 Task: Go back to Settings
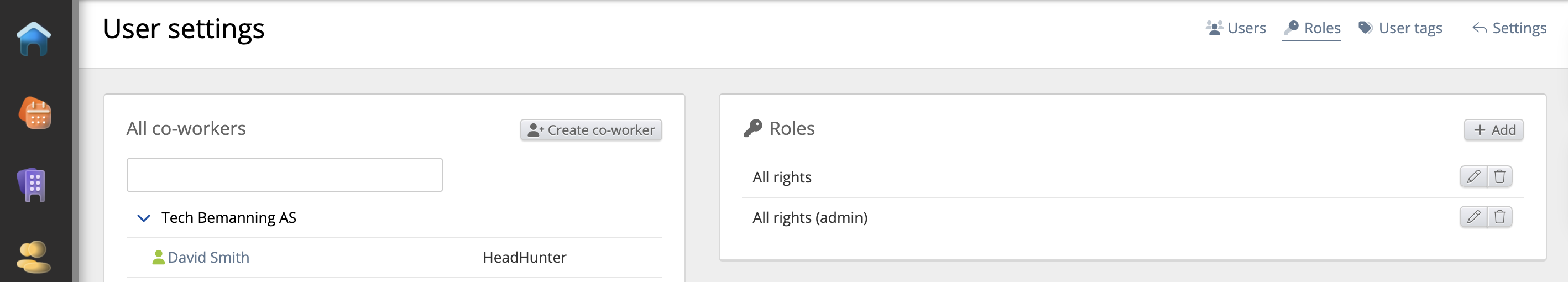(x=1509, y=28)
